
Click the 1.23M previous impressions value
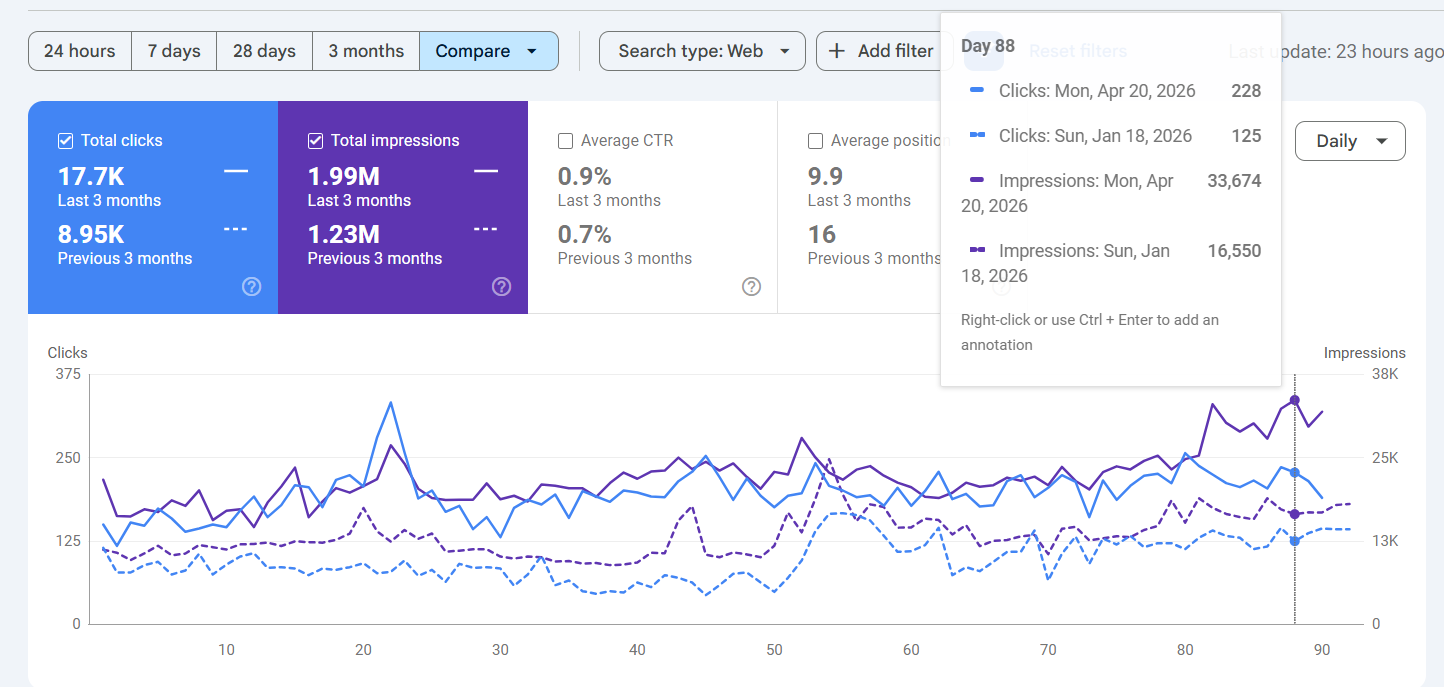[344, 235]
